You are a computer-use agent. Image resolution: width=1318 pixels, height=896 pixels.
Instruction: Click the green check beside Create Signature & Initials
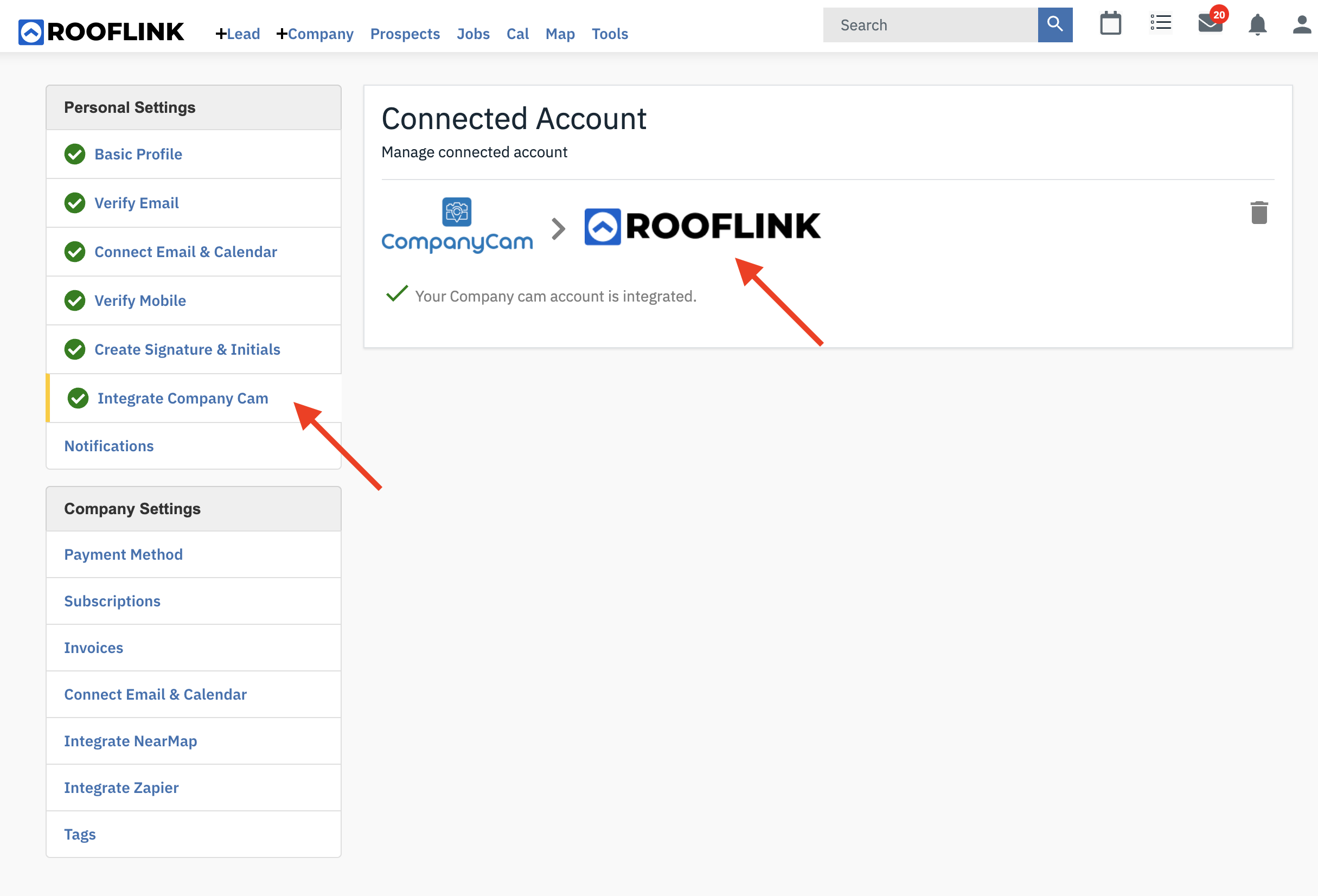75,349
